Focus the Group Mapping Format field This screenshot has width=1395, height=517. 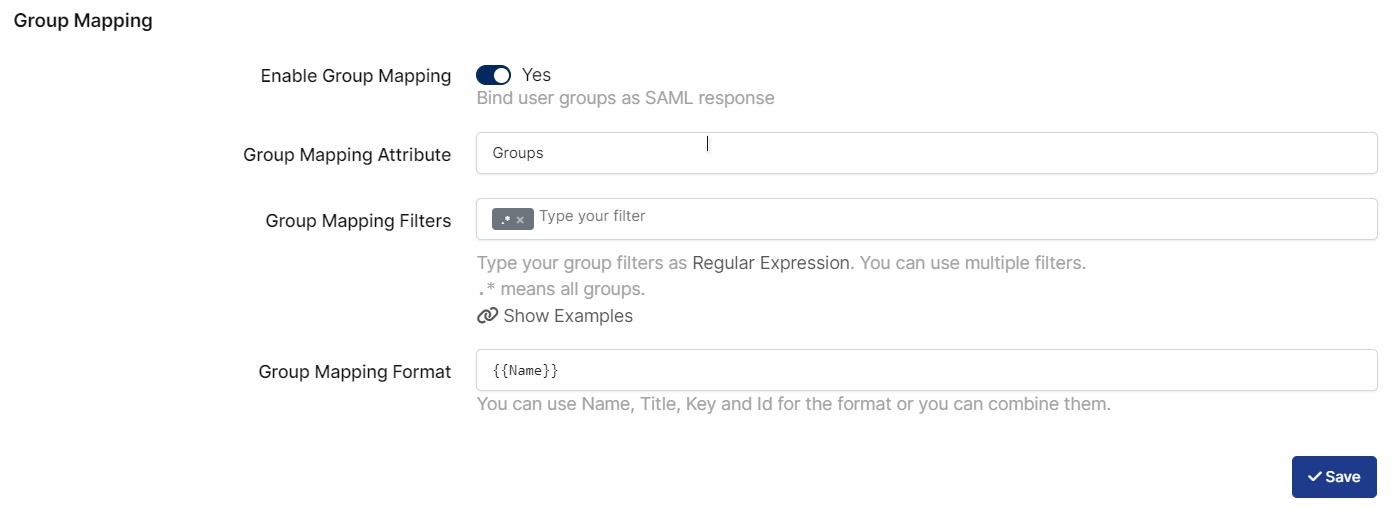tap(926, 370)
